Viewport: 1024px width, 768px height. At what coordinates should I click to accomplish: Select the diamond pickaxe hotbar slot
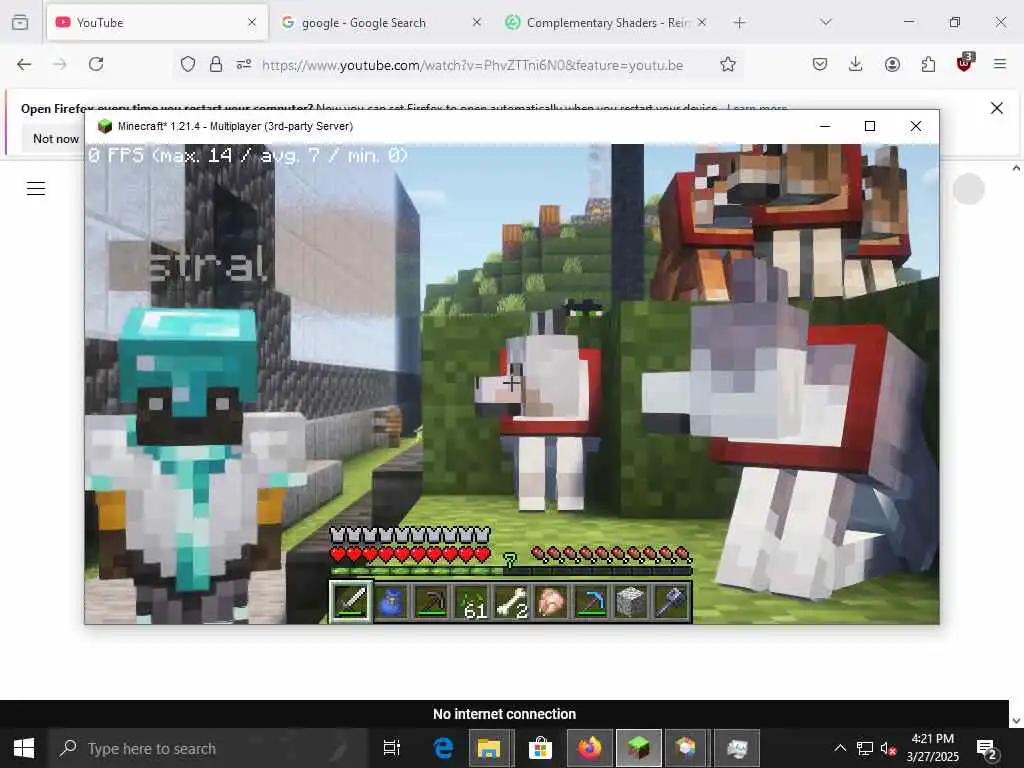point(591,601)
